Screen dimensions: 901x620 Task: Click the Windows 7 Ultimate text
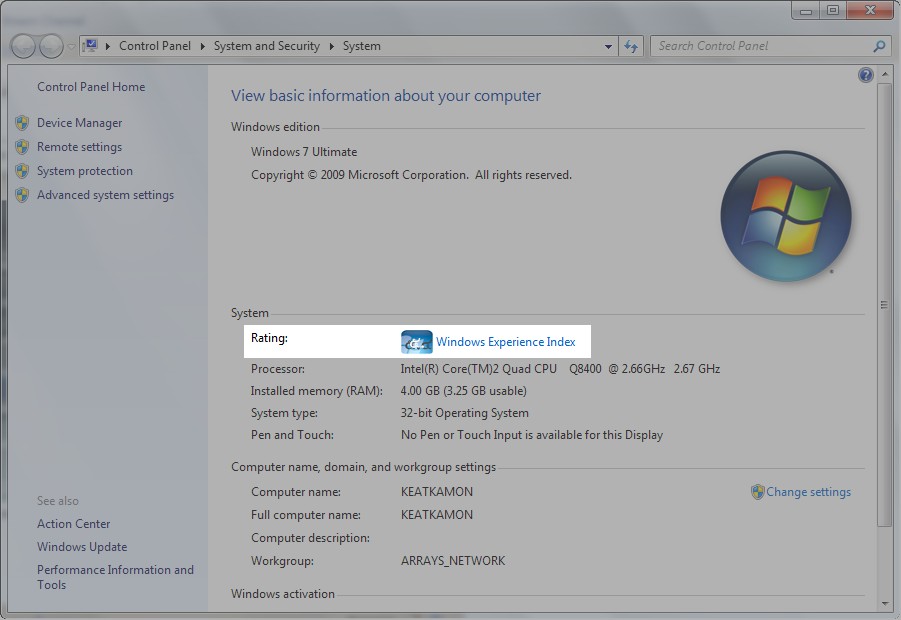pyautogui.click(x=304, y=152)
